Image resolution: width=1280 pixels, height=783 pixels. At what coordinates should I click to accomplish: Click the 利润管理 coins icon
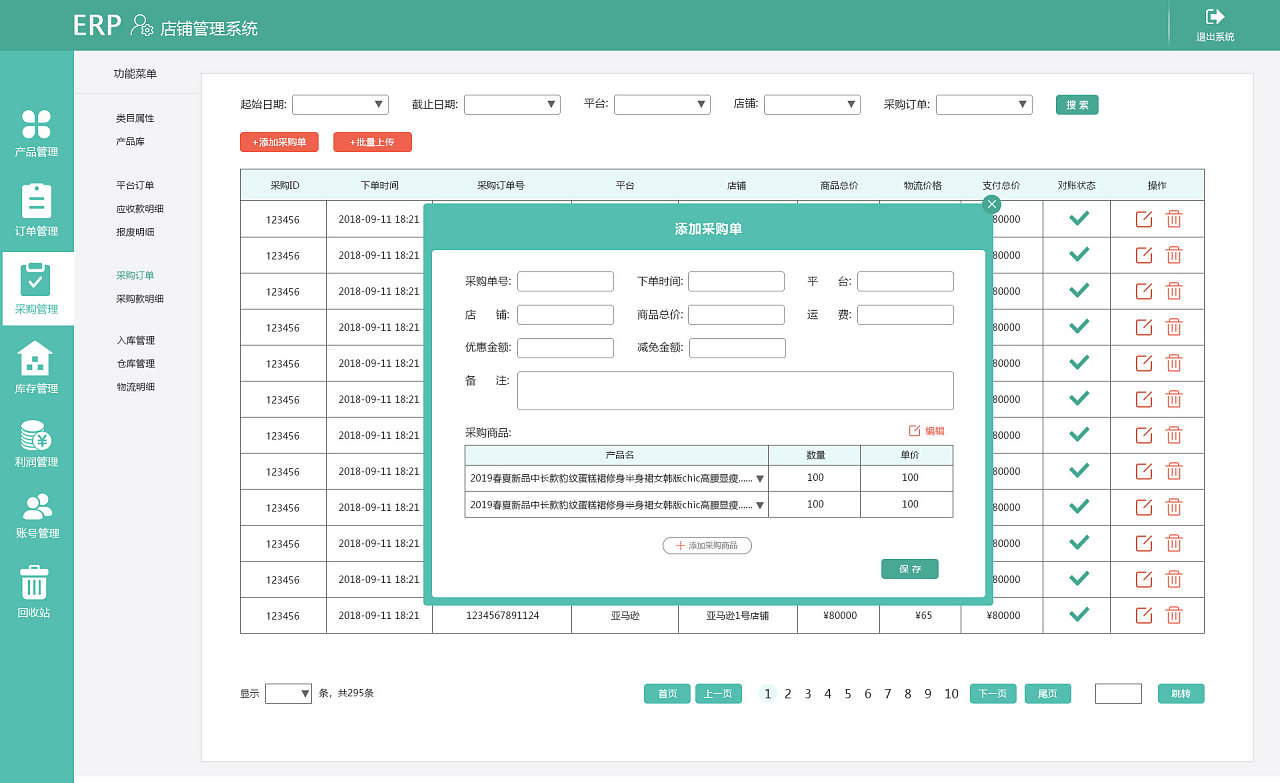[37, 442]
